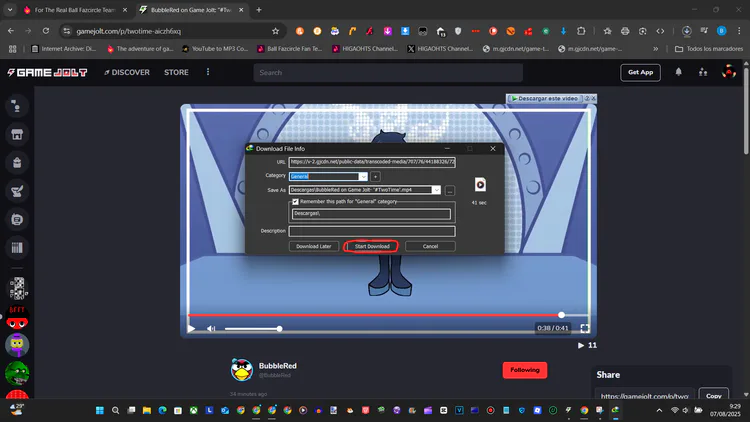The width and height of the screenshot is (750, 422).
Task: Open the green monster community in sidebar
Action: (17, 374)
